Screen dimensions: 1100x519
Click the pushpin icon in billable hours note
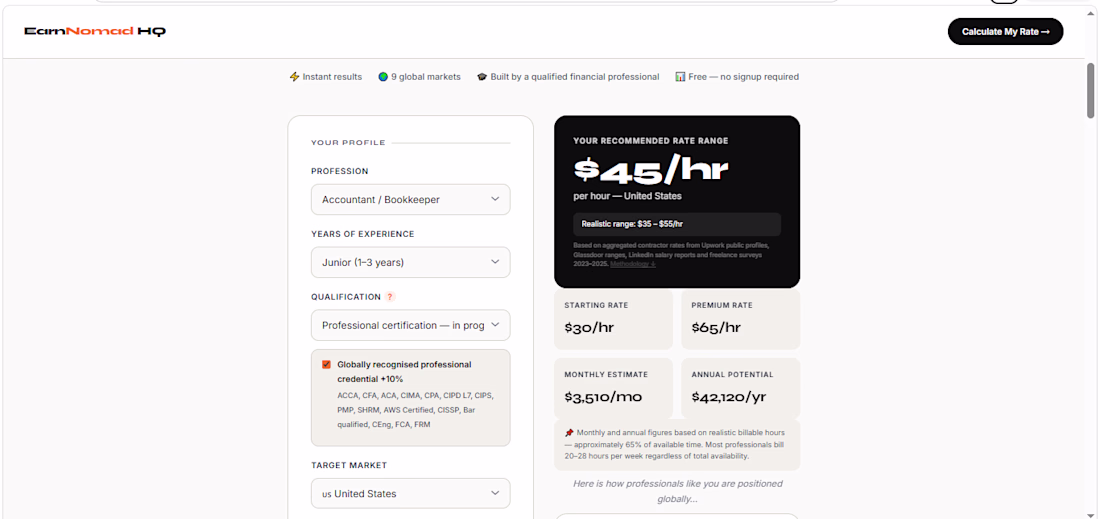click(x=569, y=433)
